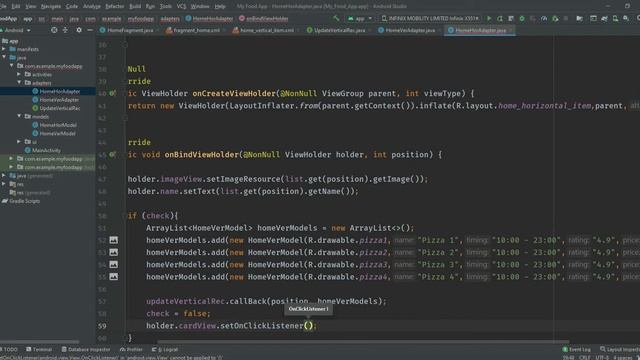Open the Refactor menu
Screen dimensions: 640x360
(x=114, y=6)
